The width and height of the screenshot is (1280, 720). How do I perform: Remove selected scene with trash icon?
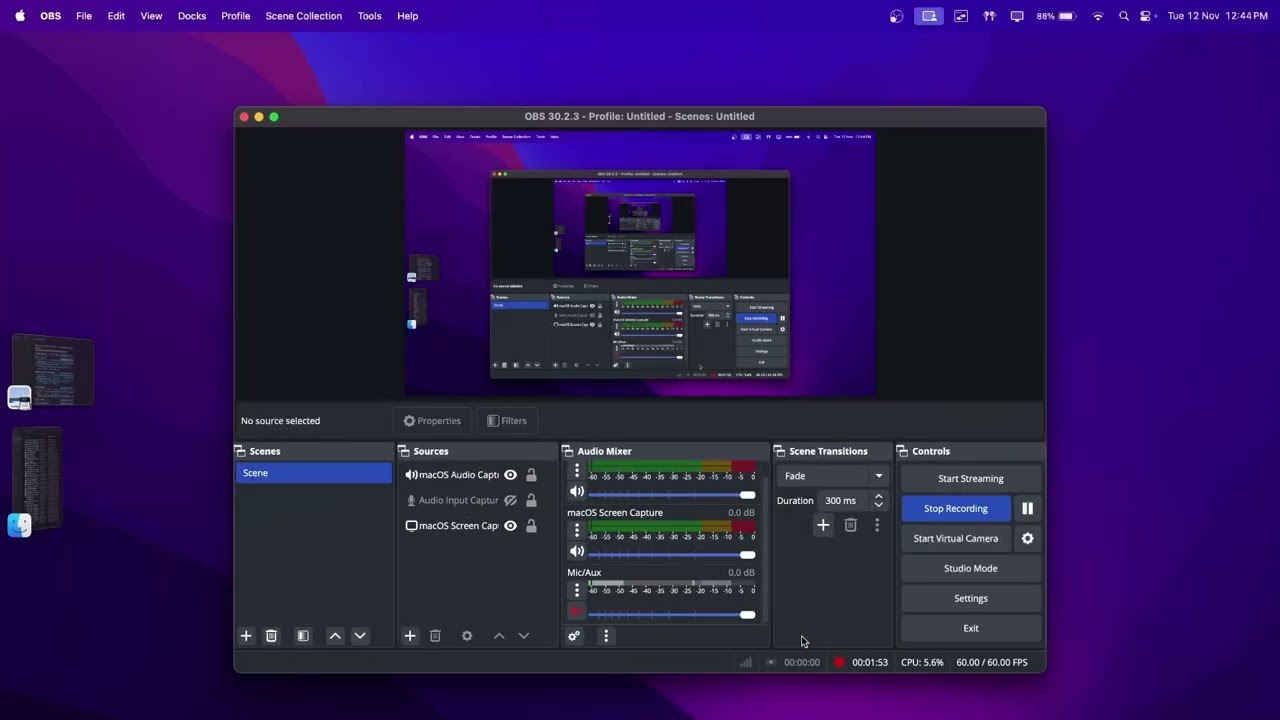click(271, 636)
